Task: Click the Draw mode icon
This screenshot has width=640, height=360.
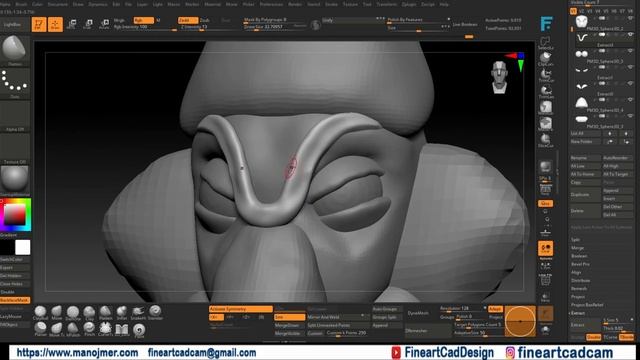Action: [55, 24]
